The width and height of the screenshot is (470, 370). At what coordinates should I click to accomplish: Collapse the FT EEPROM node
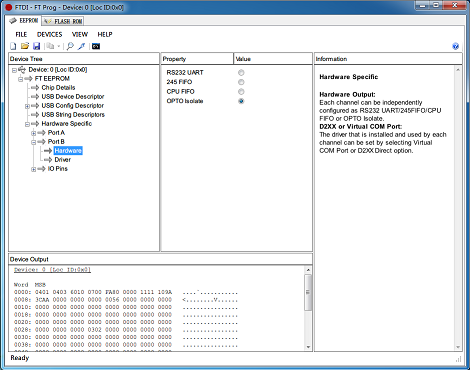click(x=21, y=79)
